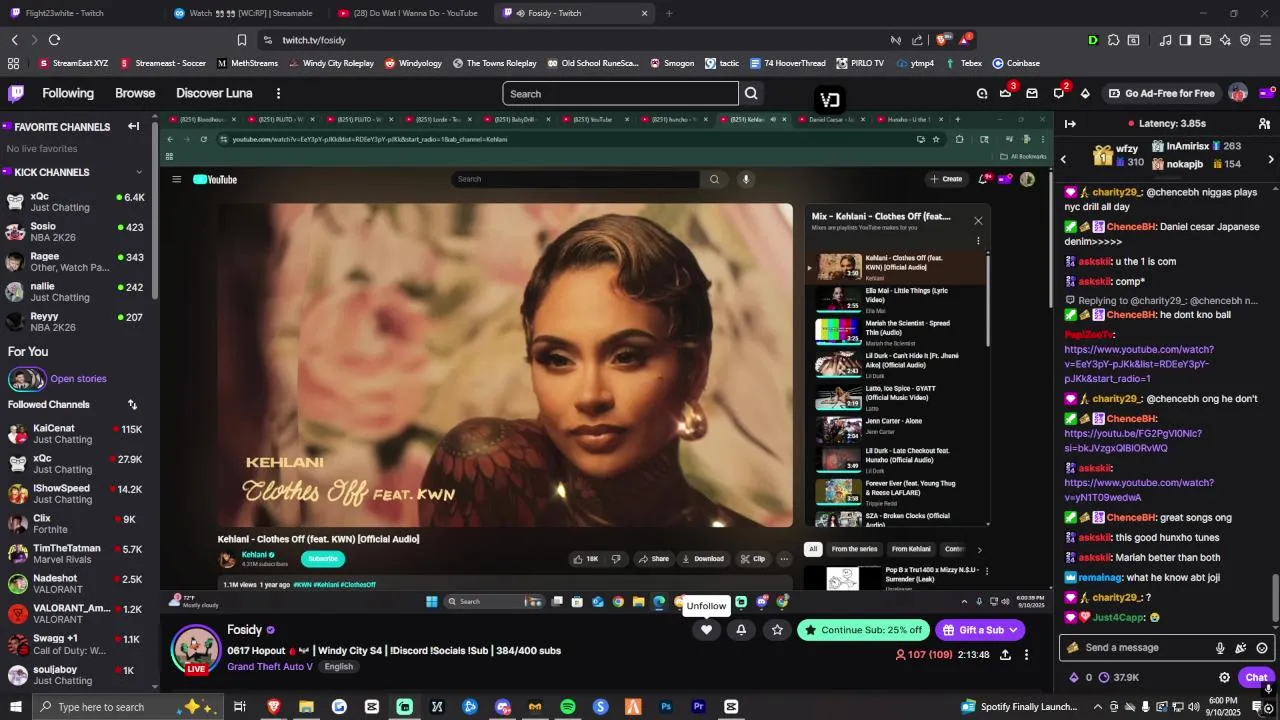Open Browse page
Viewport: 1280px width, 720px height.
(x=135, y=93)
